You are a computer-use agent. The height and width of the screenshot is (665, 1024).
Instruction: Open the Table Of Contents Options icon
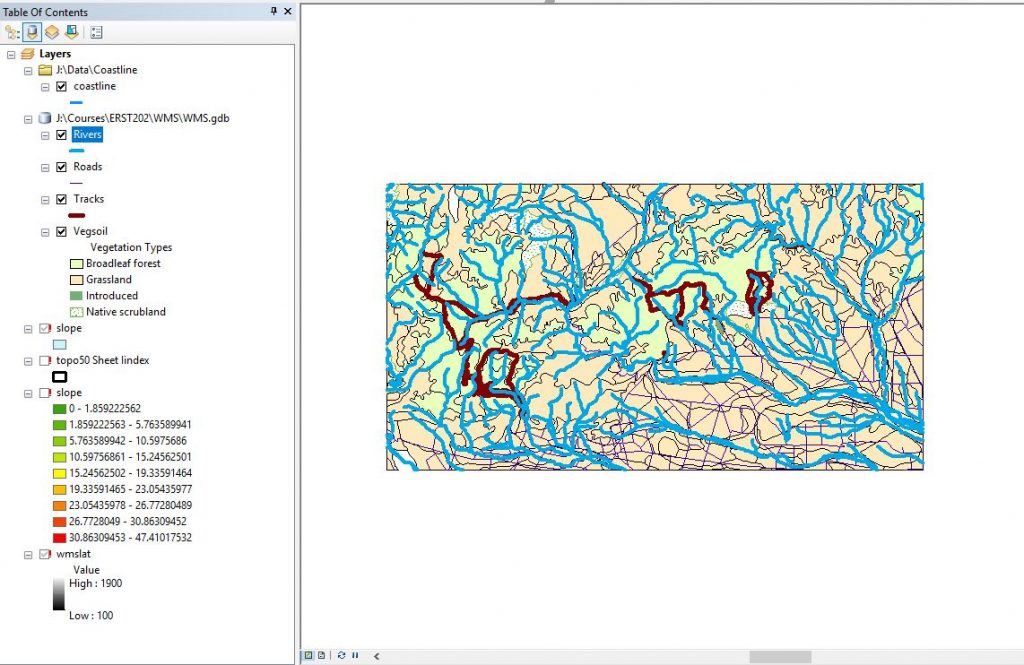pyautogui.click(x=96, y=31)
